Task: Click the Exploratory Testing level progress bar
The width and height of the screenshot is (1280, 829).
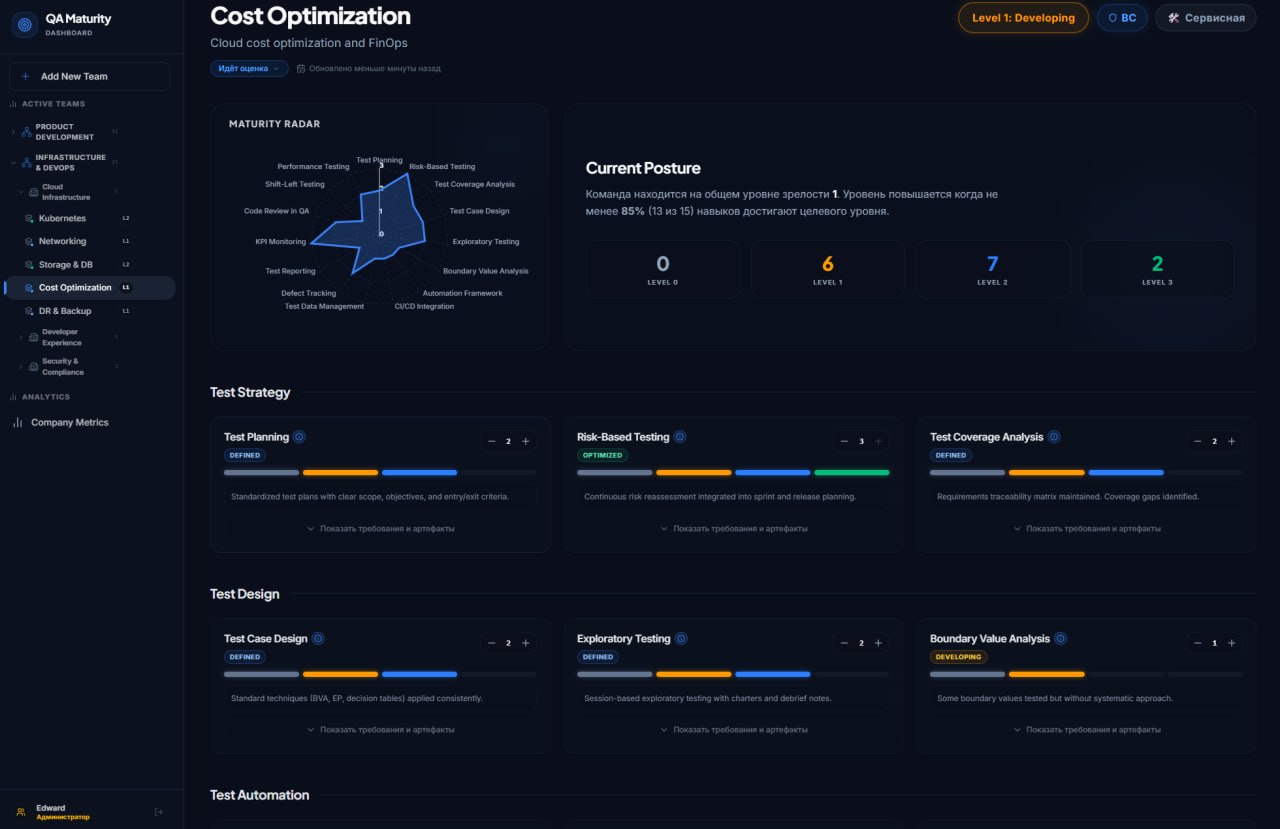Action: pos(733,674)
